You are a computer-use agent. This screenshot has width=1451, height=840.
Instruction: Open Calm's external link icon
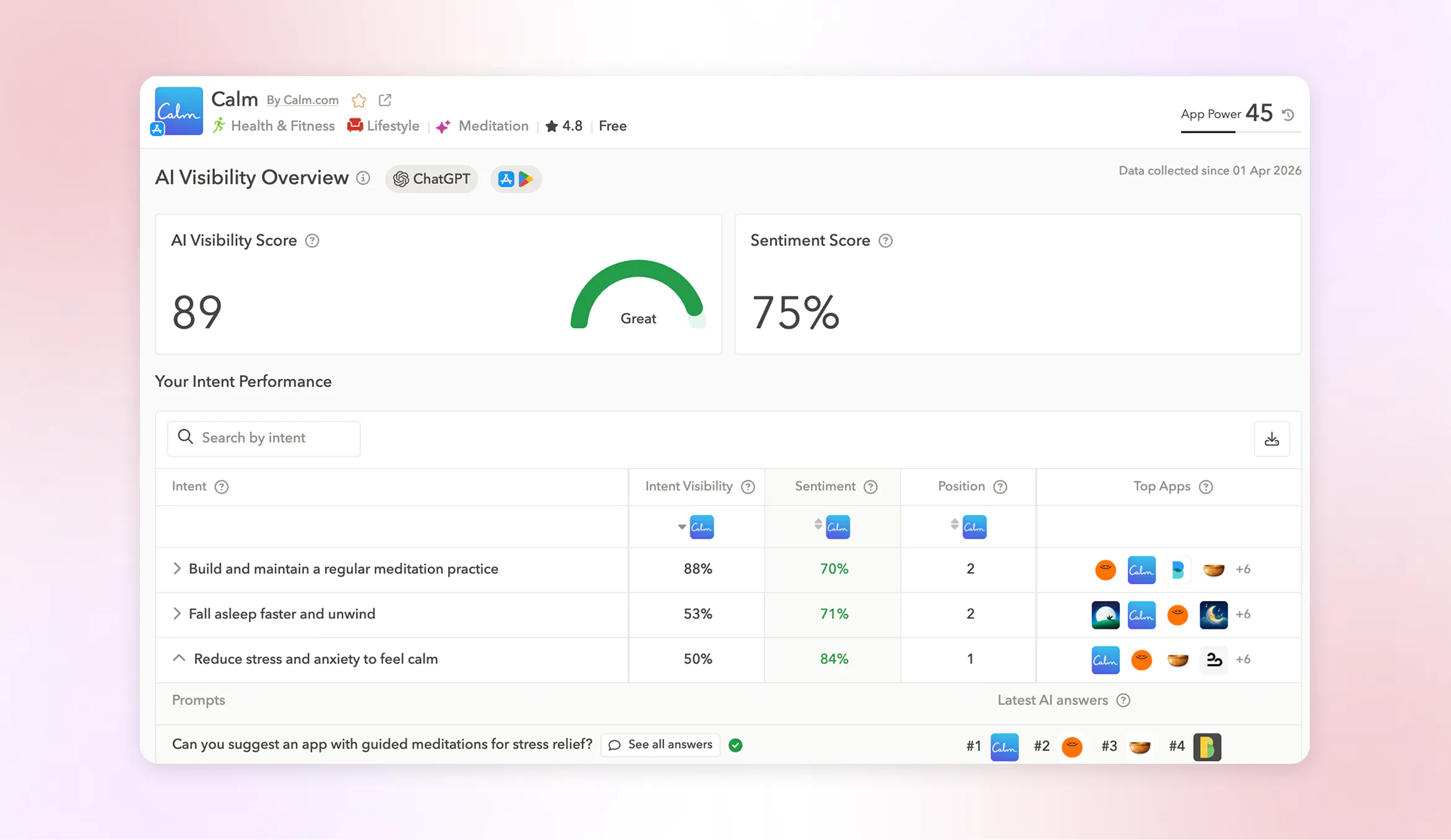pos(384,100)
